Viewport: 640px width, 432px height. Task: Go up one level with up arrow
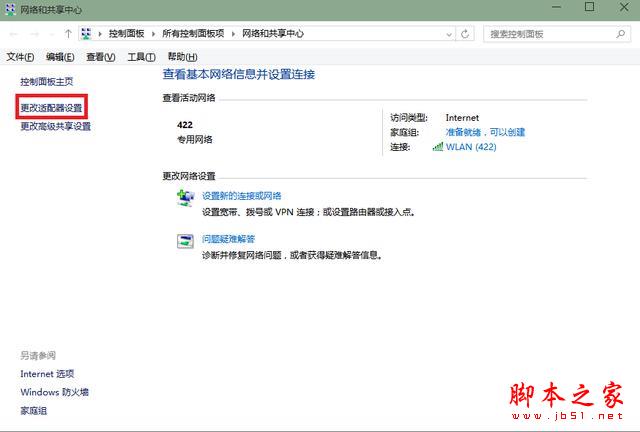tap(68, 34)
